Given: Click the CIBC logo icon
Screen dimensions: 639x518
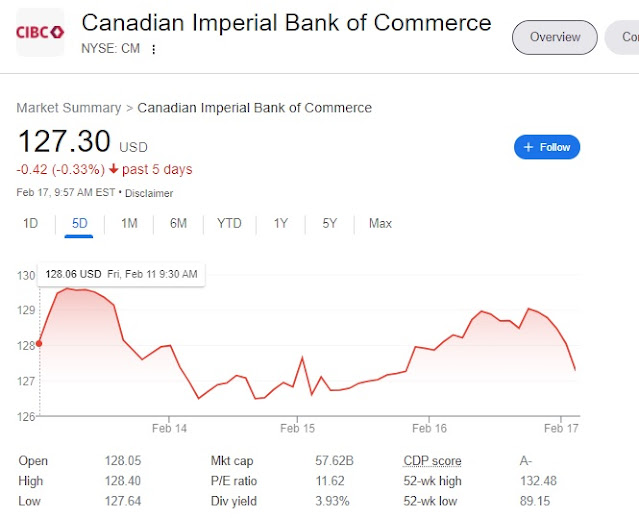Looking at the screenshot, I should point(40,32).
